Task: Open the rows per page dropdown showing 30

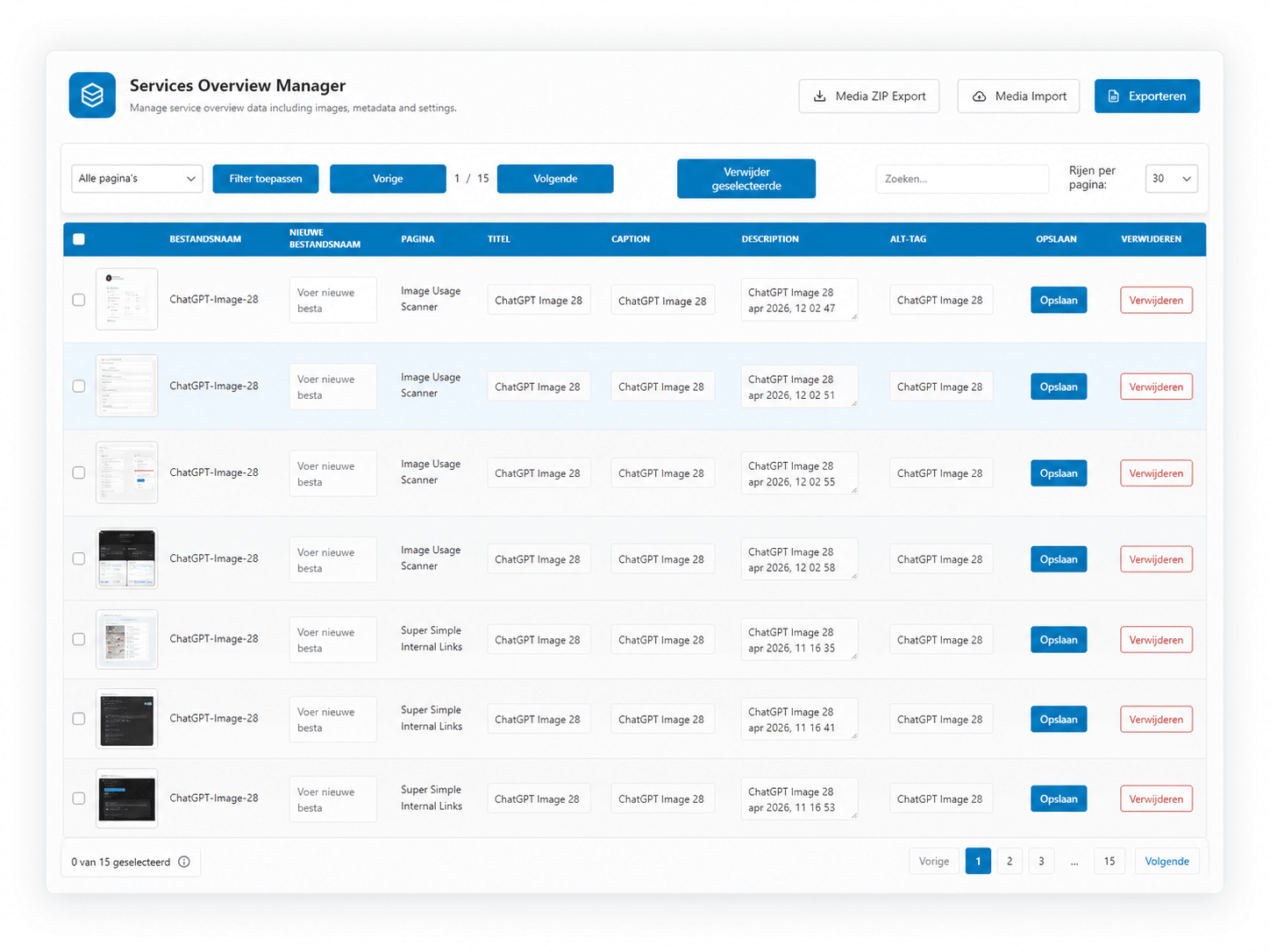Action: tap(1171, 179)
